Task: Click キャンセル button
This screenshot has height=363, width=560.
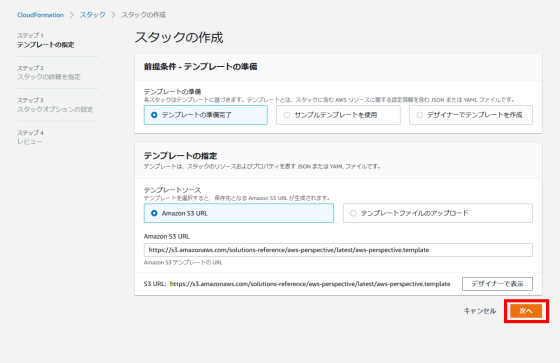Action: pyautogui.click(x=480, y=311)
